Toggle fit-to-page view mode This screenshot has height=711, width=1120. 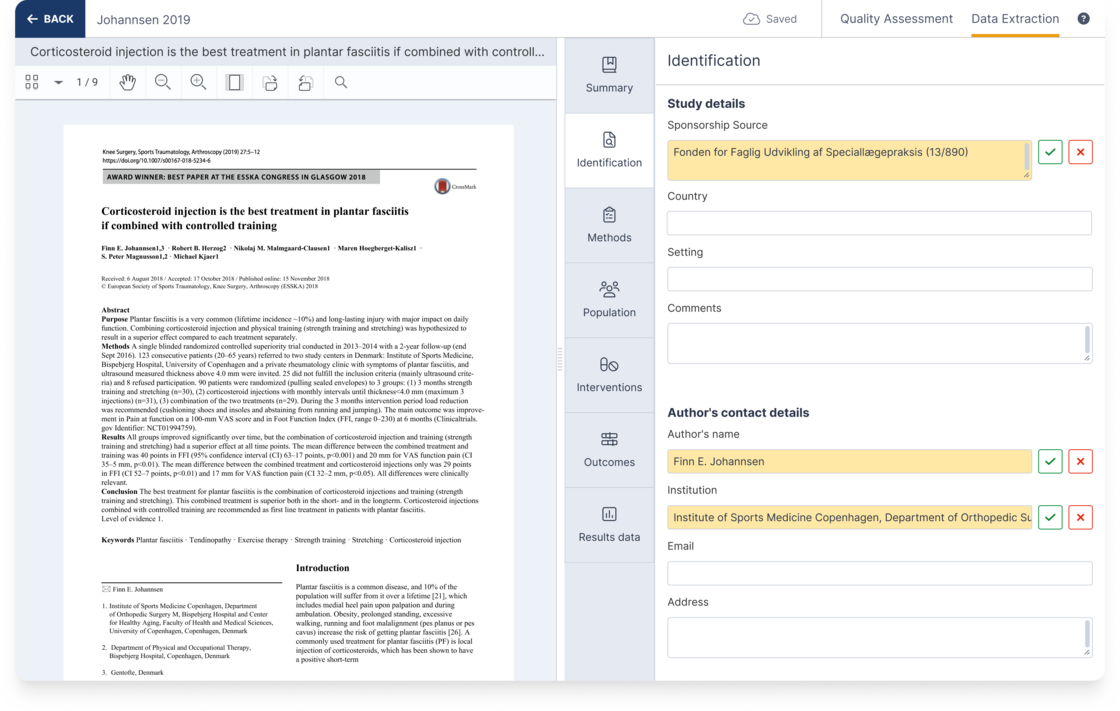coord(234,82)
